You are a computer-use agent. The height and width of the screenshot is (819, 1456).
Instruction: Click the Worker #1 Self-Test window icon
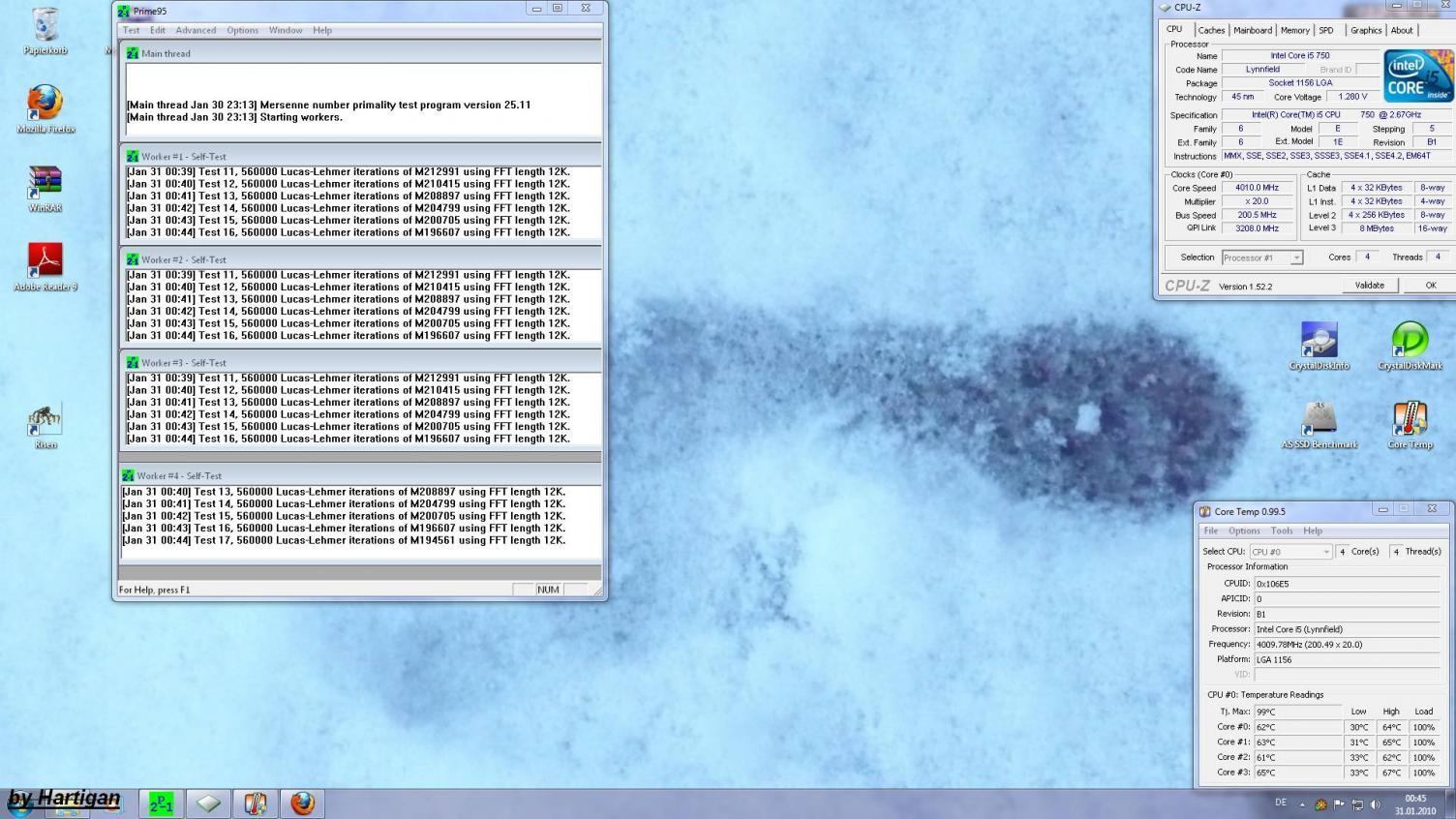pos(133,156)
